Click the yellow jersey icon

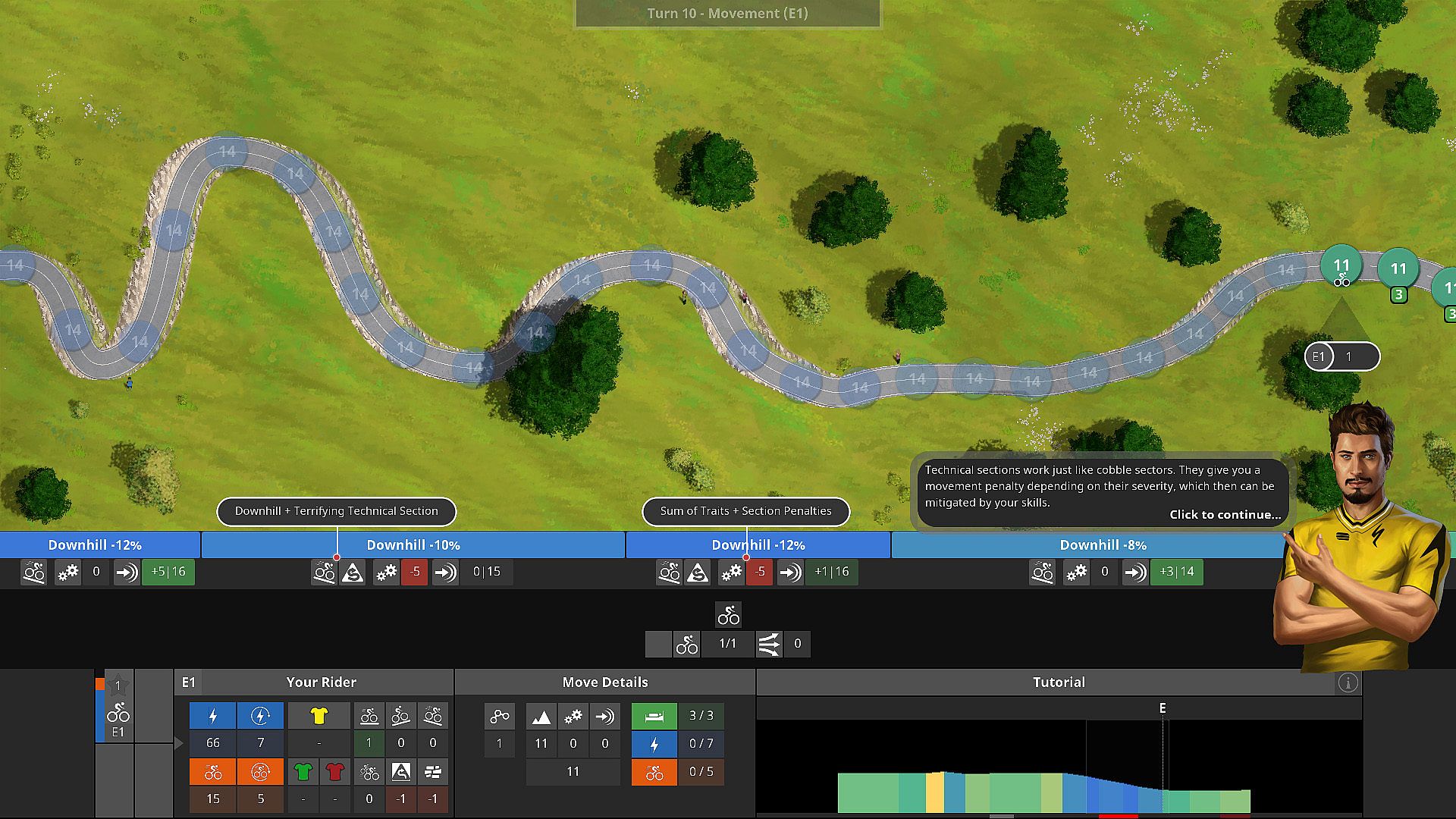click(x=318, y=716)
